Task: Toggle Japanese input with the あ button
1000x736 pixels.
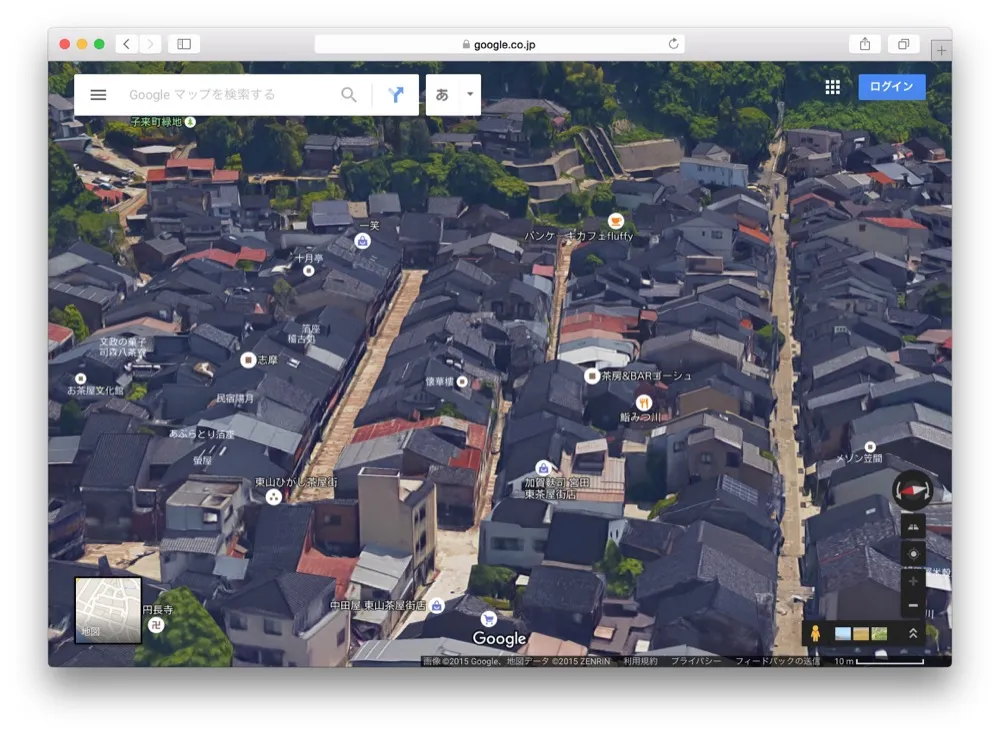Action: click(x=442, y=94)
